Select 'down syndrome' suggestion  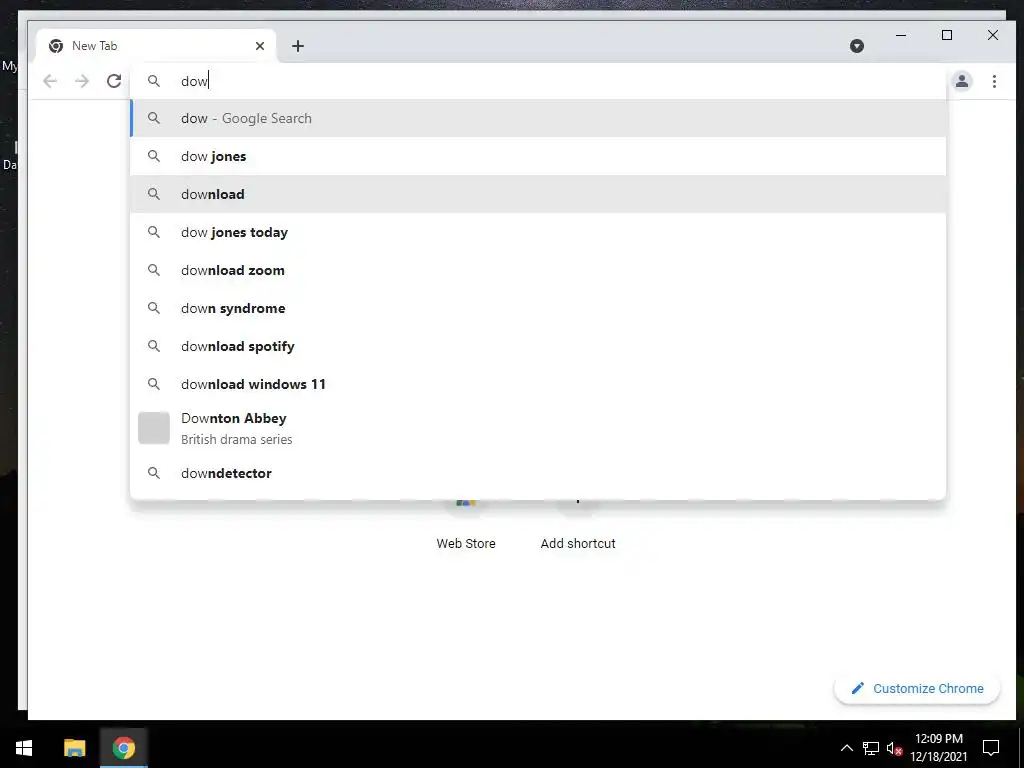click(x=538, y=308)
